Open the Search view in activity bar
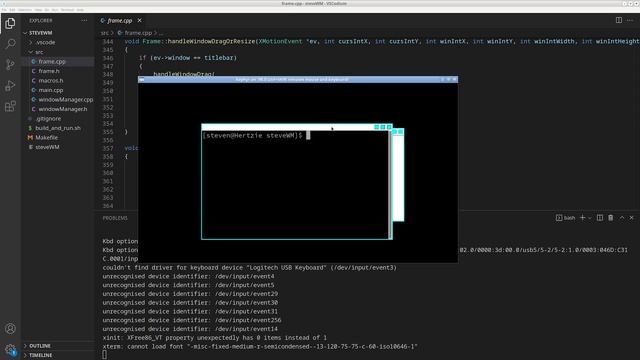Viewport: 640px width, 360px height. click(10, 43)
